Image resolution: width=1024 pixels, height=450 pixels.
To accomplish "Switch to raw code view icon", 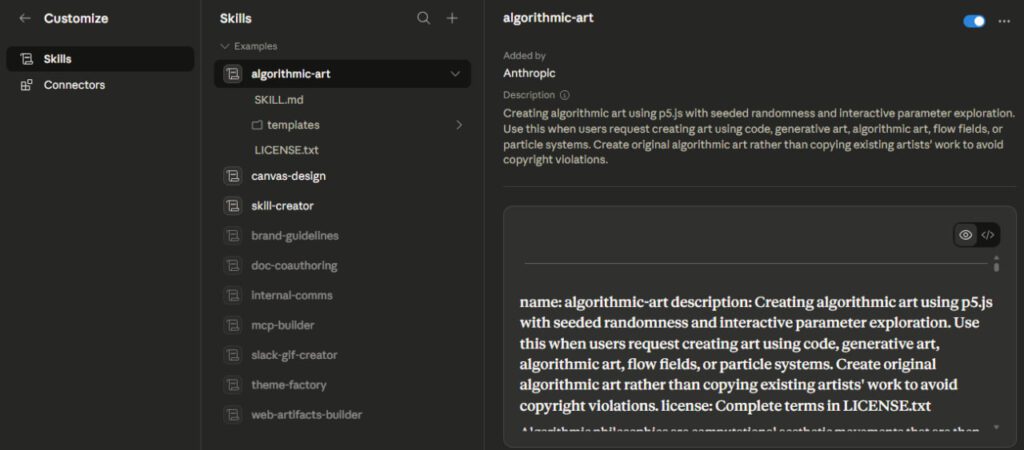I will click(988, 235).
